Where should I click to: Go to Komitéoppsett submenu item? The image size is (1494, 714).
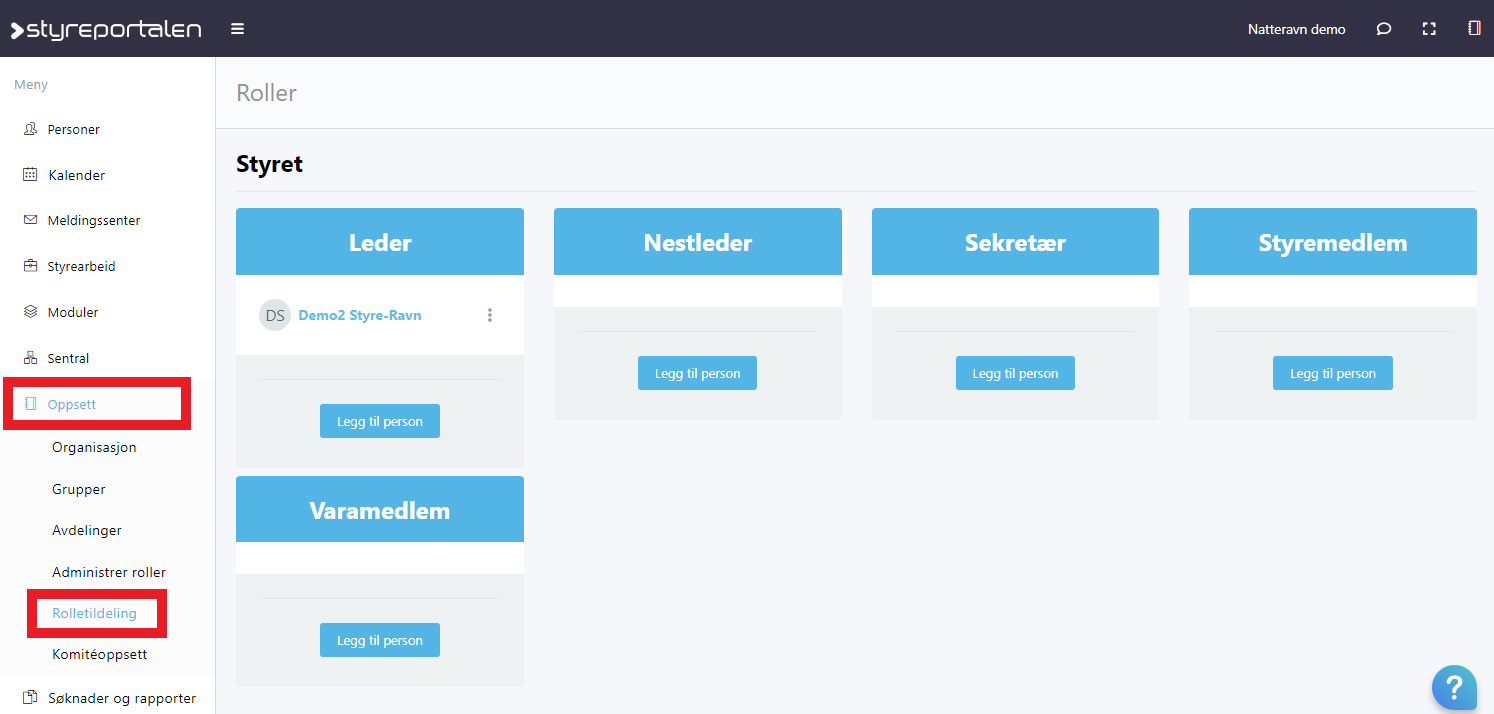[100, 654]
